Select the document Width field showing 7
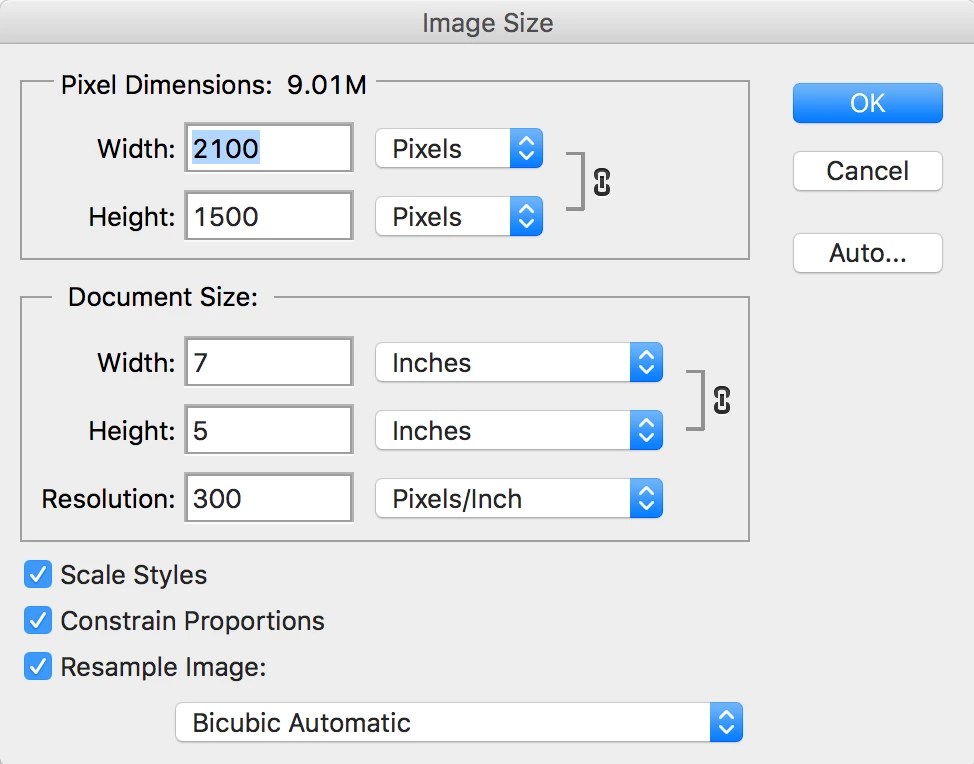Screen dimensions: 974x764 tap(269, 362)
